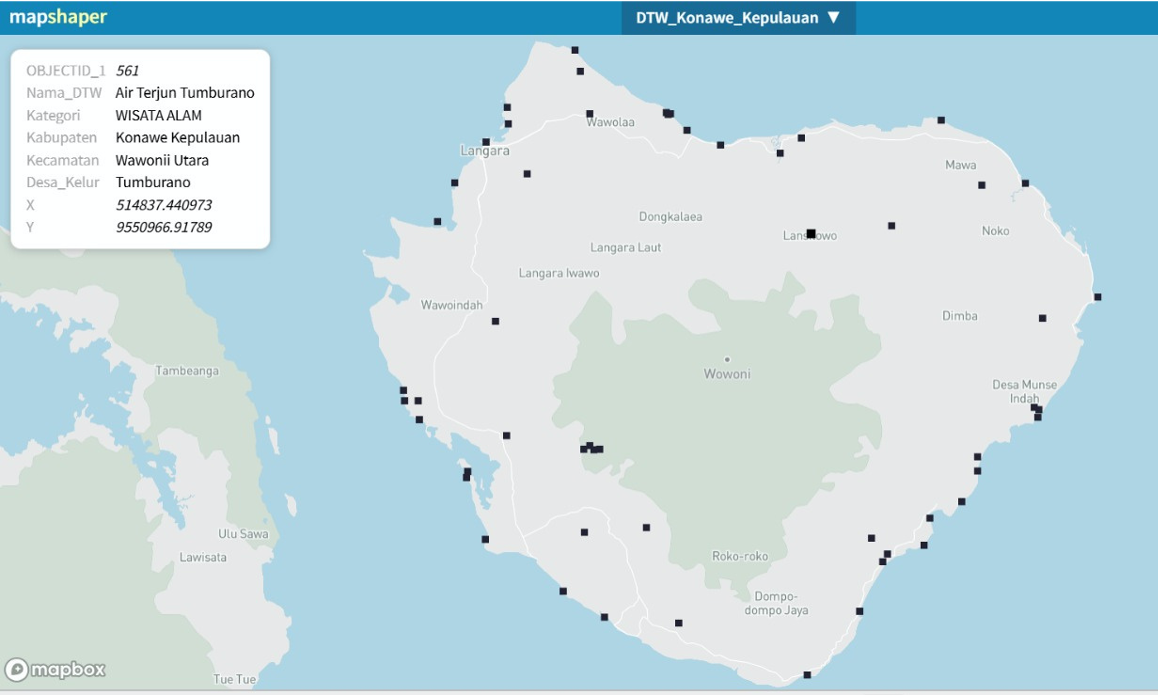
Task: Select the point marker right of Dimba label
Action: click(x=1042, y=318)
